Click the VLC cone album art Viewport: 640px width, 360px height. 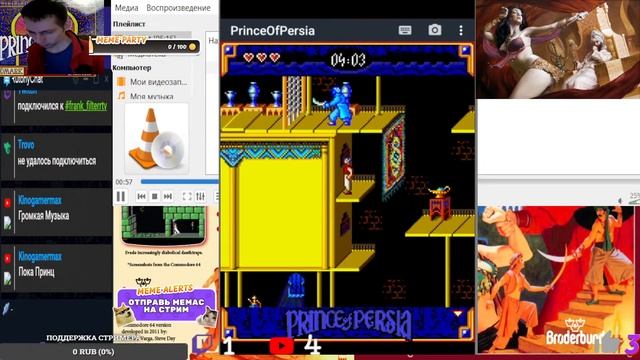[x=156, y=139]
